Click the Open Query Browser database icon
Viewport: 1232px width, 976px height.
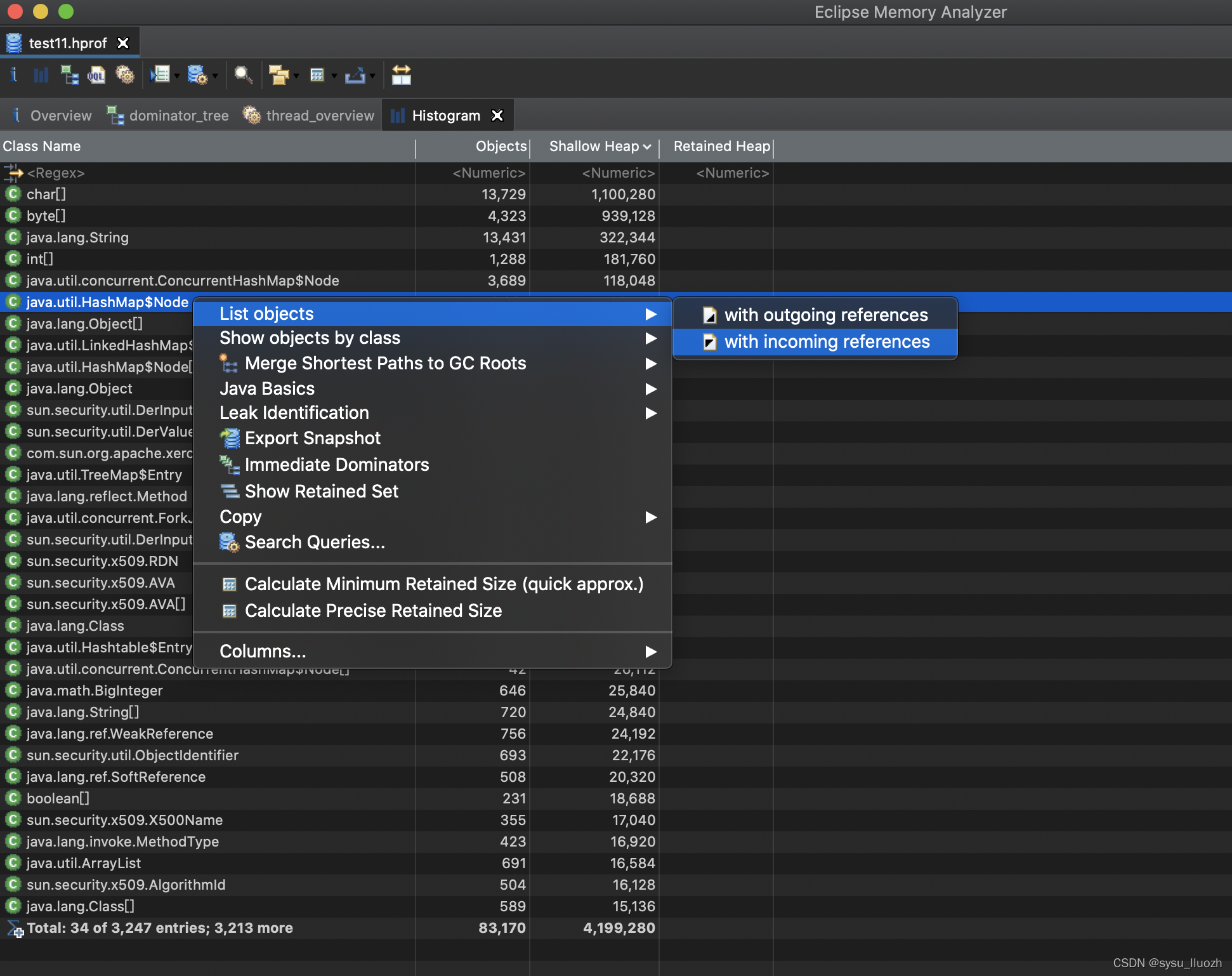click(197, 76)
